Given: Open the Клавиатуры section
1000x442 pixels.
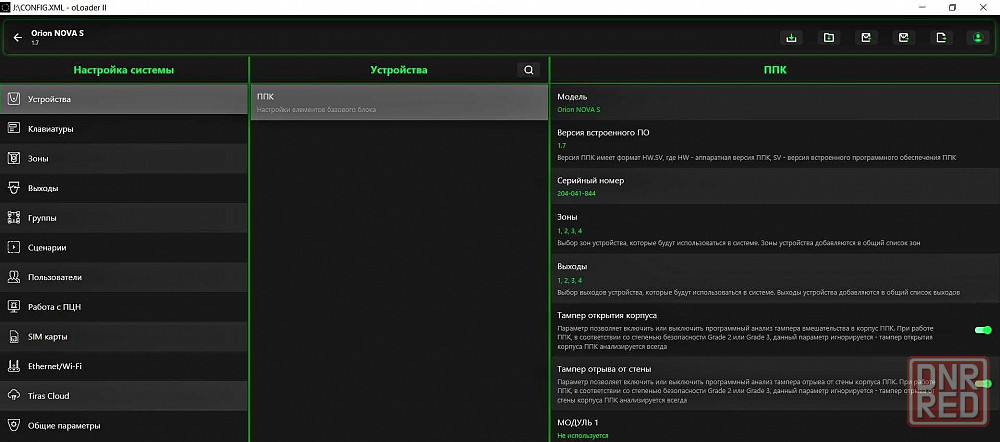Looking at the screenshot, I should [x=124, y=129].
